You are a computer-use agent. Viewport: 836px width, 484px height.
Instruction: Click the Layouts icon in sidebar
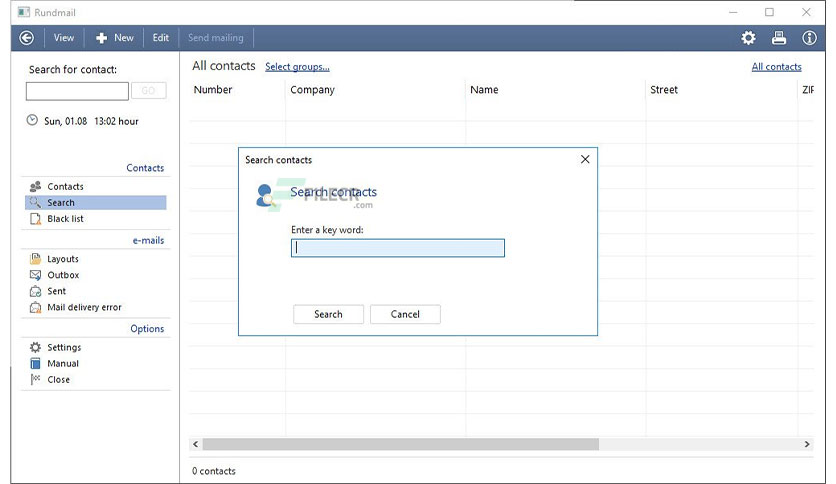tap(35, 259)
